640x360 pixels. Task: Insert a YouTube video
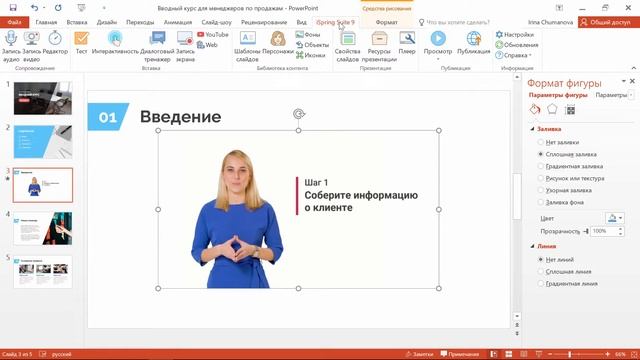coord(213,35)
